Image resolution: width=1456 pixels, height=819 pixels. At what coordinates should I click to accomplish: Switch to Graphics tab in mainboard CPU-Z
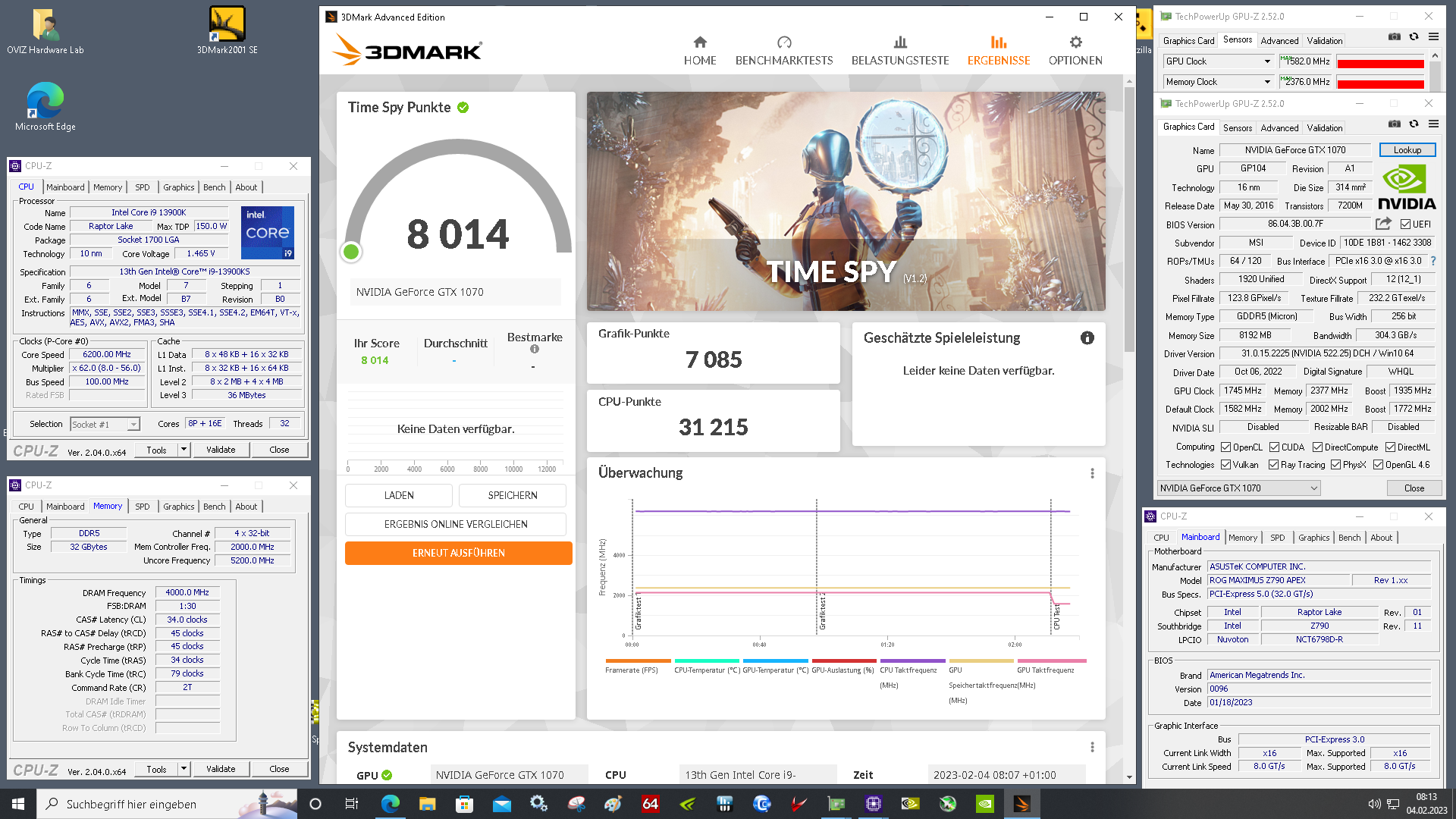tap(1313, 538)
